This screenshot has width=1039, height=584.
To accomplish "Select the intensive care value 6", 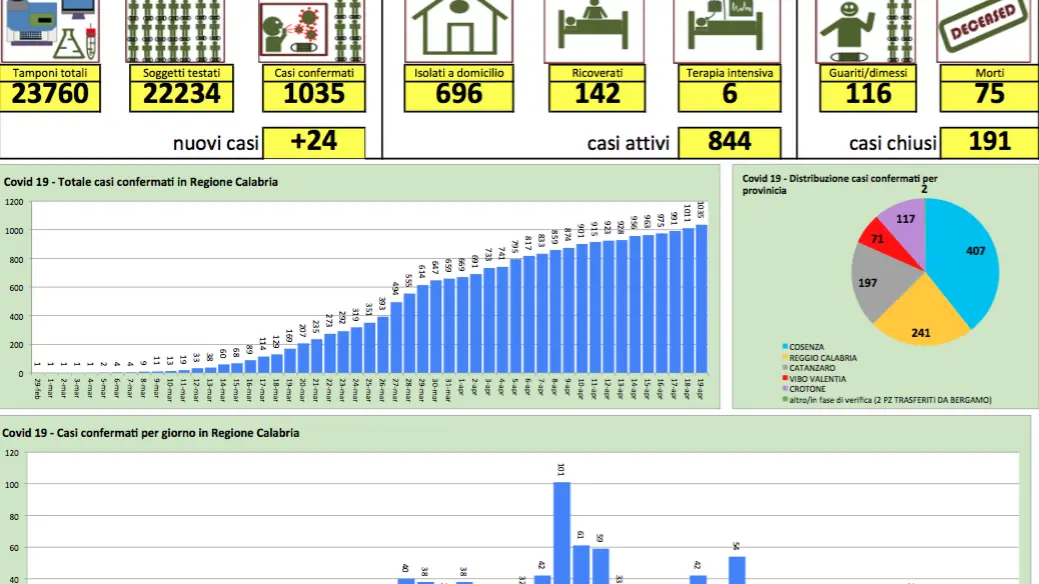I will (730, 95).
